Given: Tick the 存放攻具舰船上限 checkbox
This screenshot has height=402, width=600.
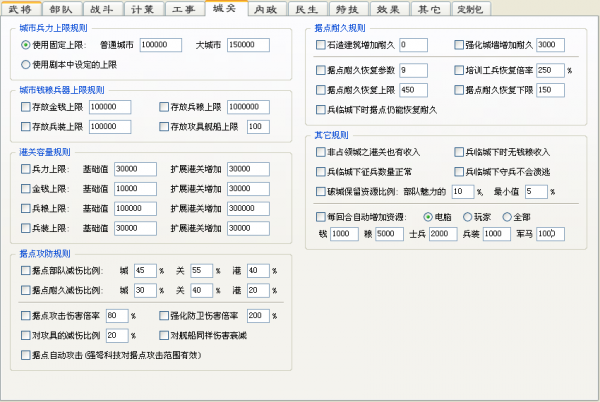Looking at the screenshot, I should pyautogui.click(x=164, y=127).
